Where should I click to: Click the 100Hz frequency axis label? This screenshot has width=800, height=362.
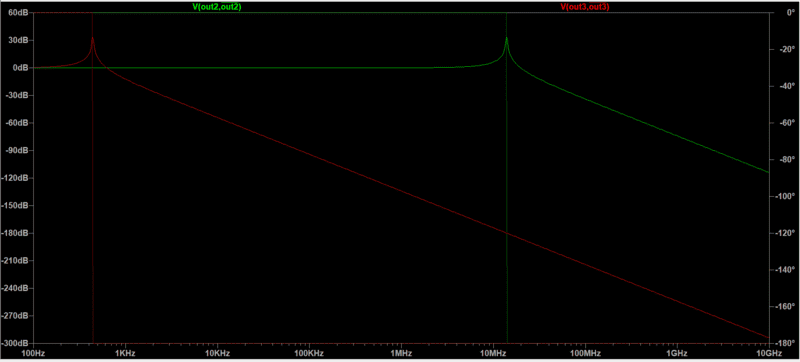pyautogui.click(x=33, y=353)
